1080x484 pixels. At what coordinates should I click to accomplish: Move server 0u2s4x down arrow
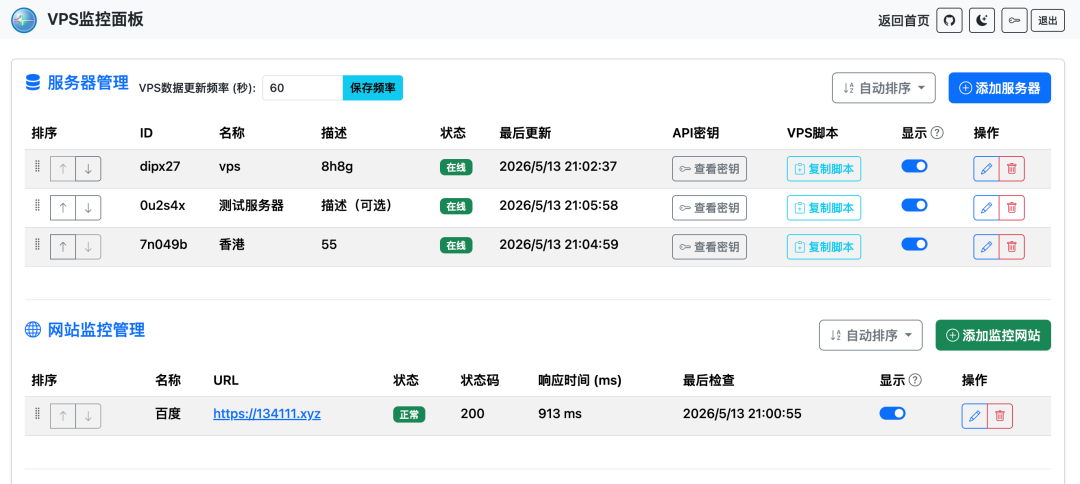[x=88, y=207]
